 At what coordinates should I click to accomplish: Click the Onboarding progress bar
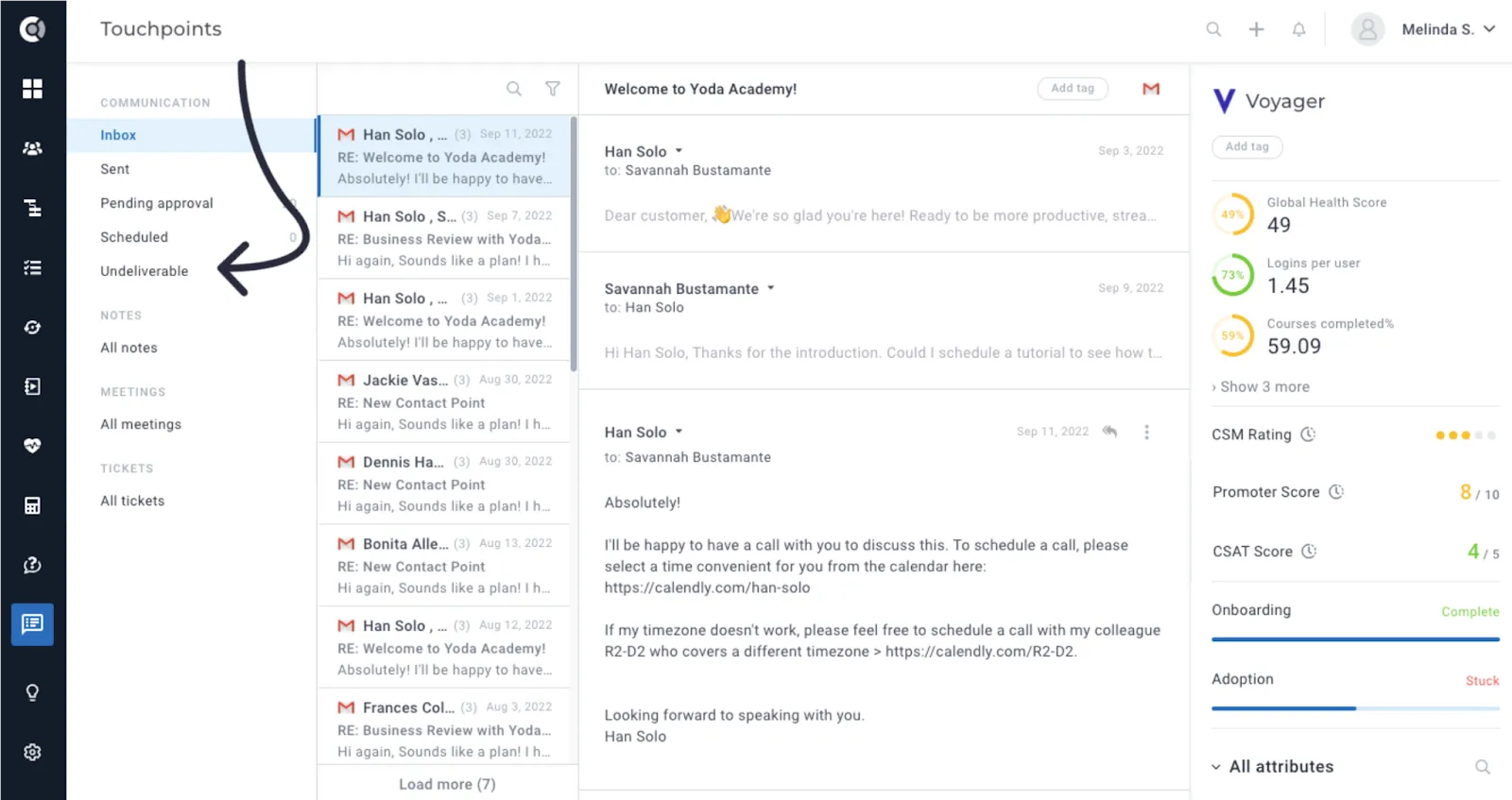[1355, 639]
